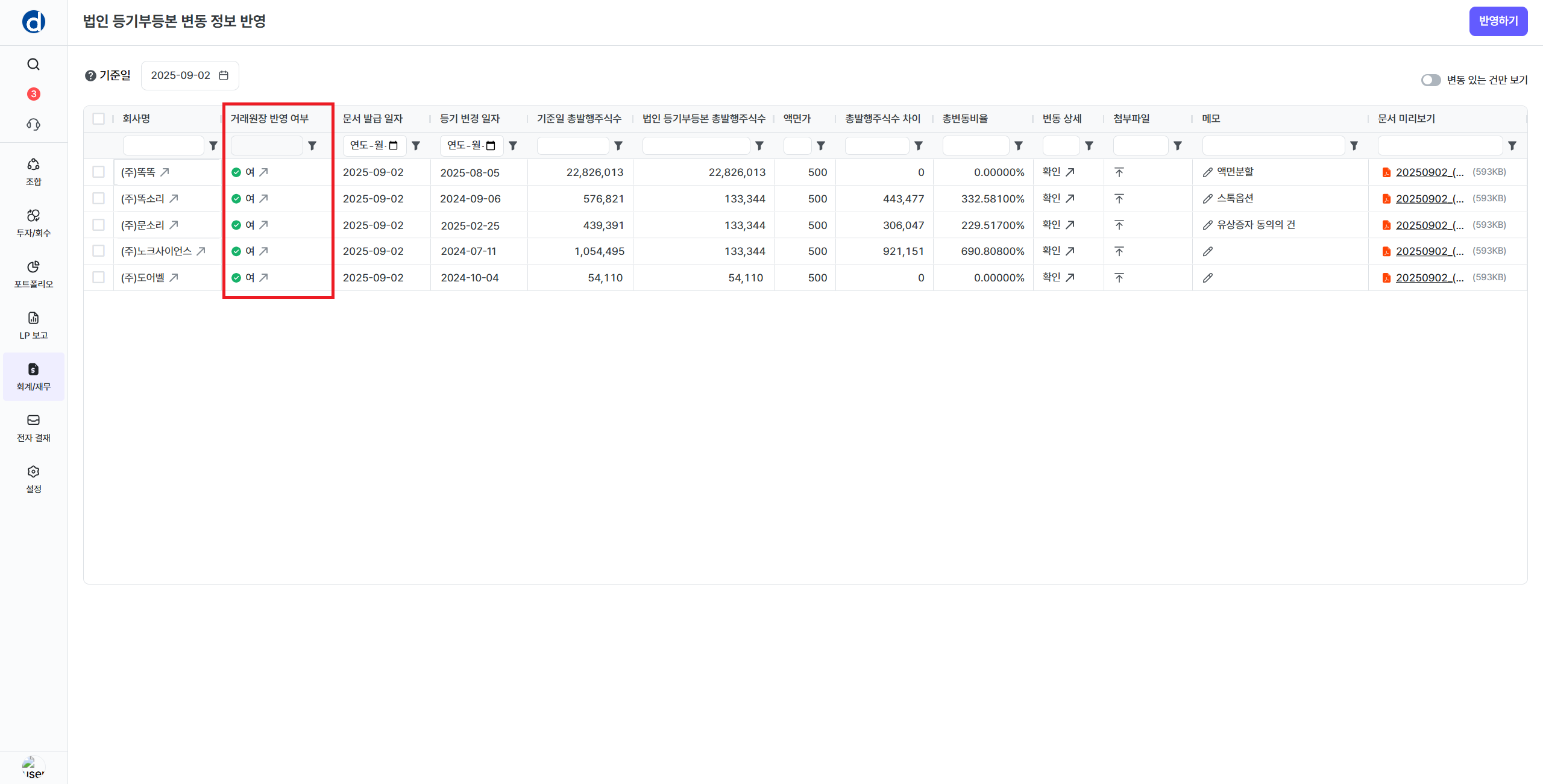The height and width of the screenshot is (784, 1543).
Task: Toggle 변동 있는 건만 보기 switch
Action: [1430, 80]
